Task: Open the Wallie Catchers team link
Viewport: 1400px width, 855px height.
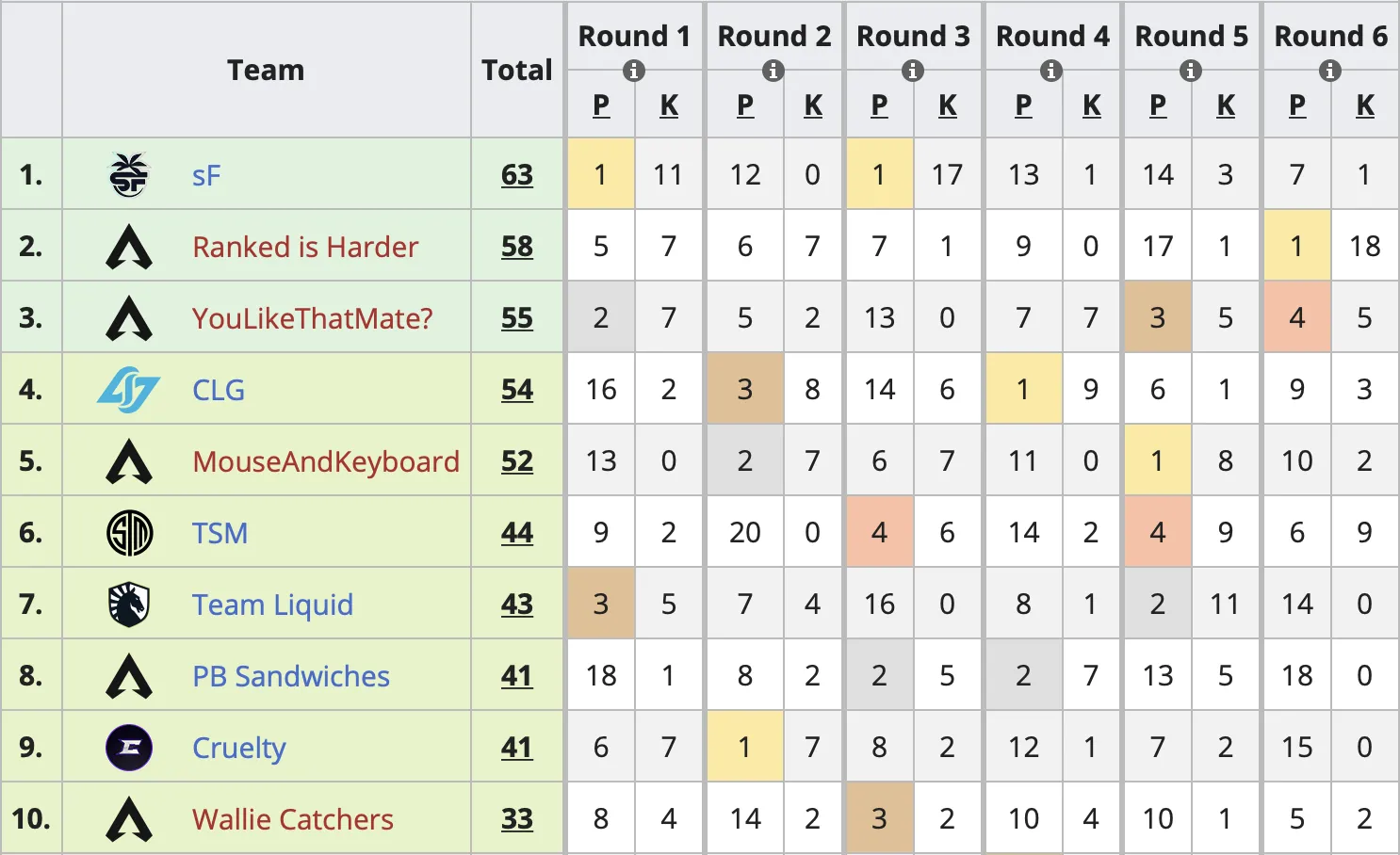Action: pyautogui.click(x=292, y=820)
